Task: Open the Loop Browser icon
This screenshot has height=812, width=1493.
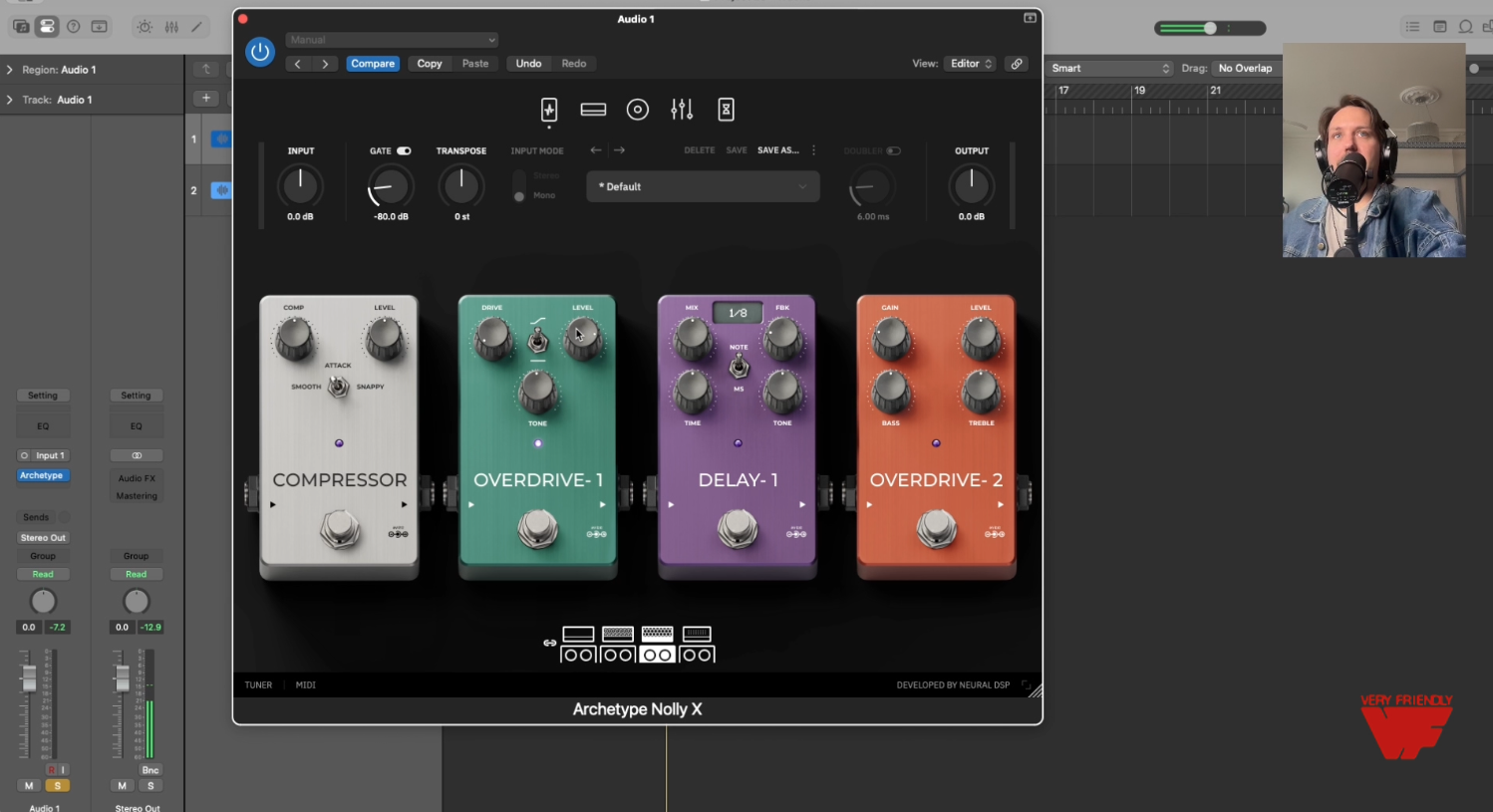Action: [x=1465, y=27]
